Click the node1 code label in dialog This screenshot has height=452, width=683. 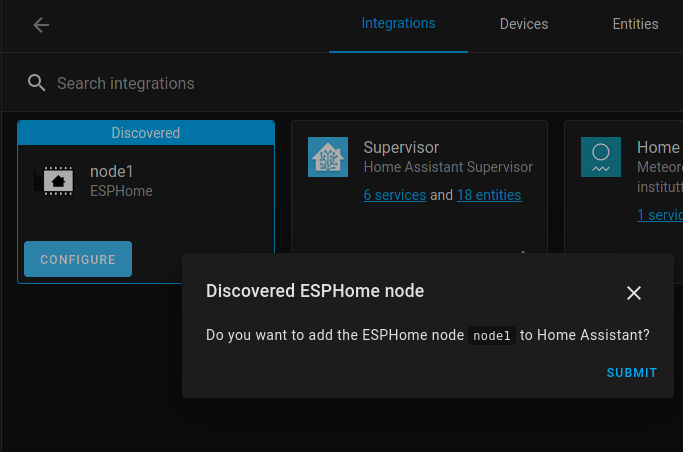492,337
